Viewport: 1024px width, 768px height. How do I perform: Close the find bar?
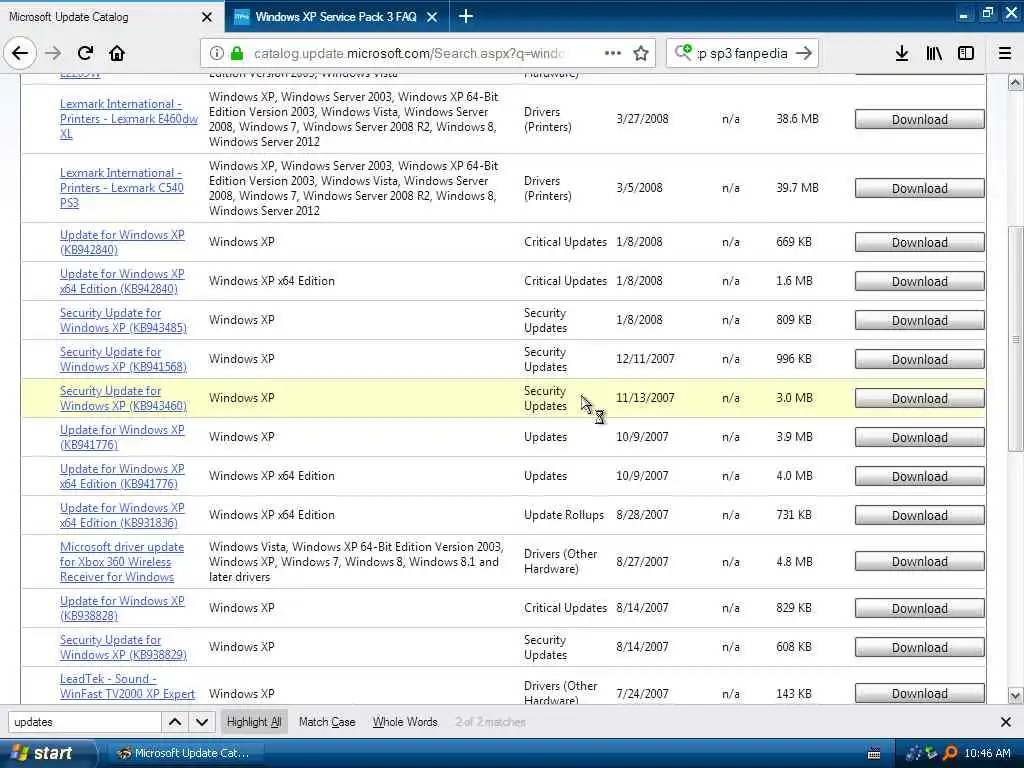[1006, 722]
